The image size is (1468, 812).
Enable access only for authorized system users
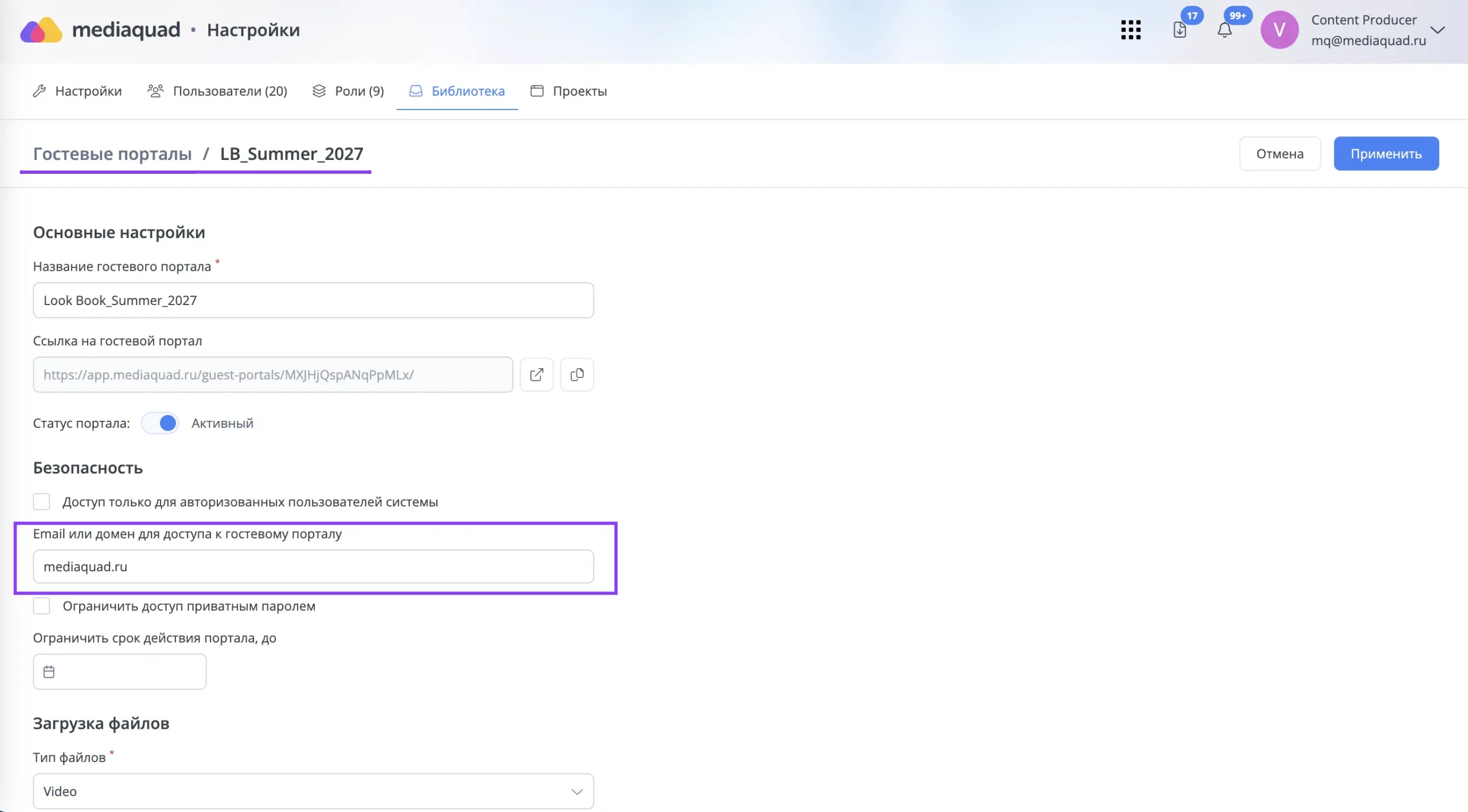(41, 502)
